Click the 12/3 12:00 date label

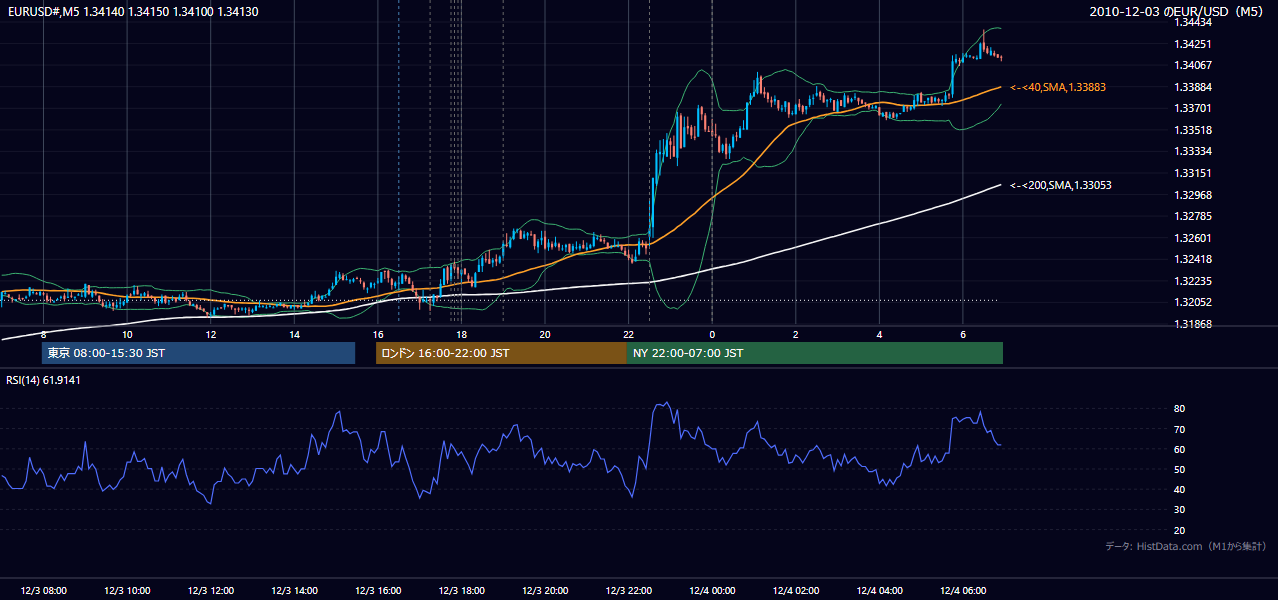click(x=211, y=591)
